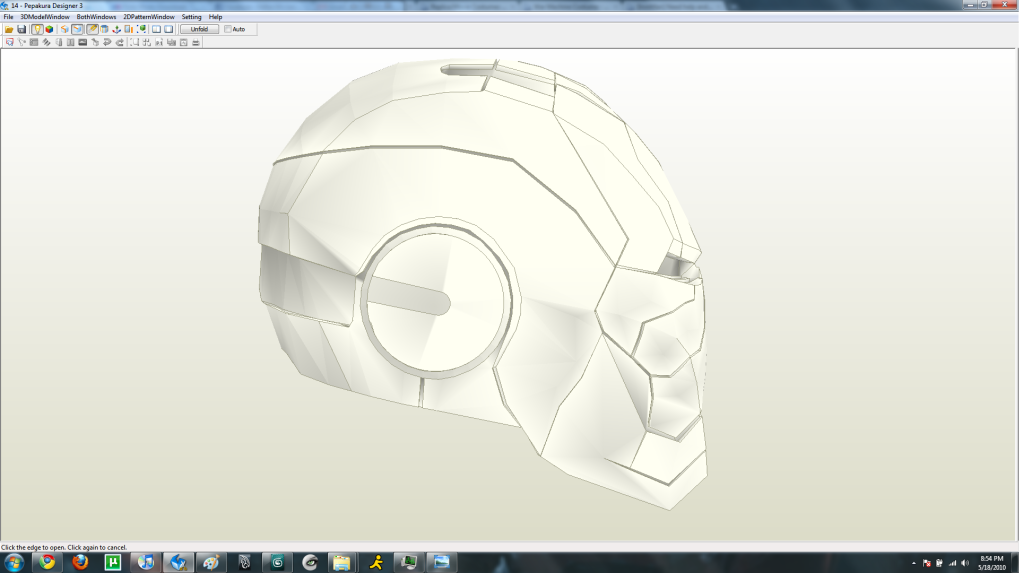This screenshot has width=1023, height=573.
Task: Save the model using the floppy disk icon
Action: click(22, 29)
